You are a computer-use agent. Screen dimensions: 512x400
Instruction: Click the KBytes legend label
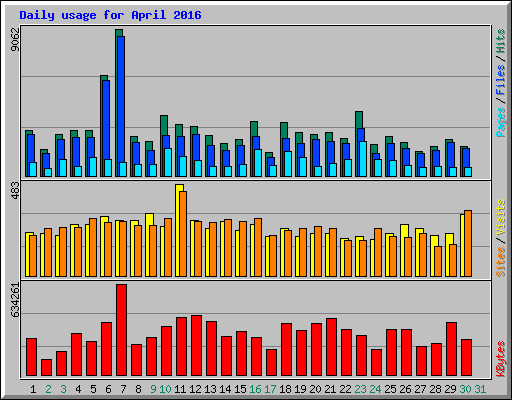501,359
